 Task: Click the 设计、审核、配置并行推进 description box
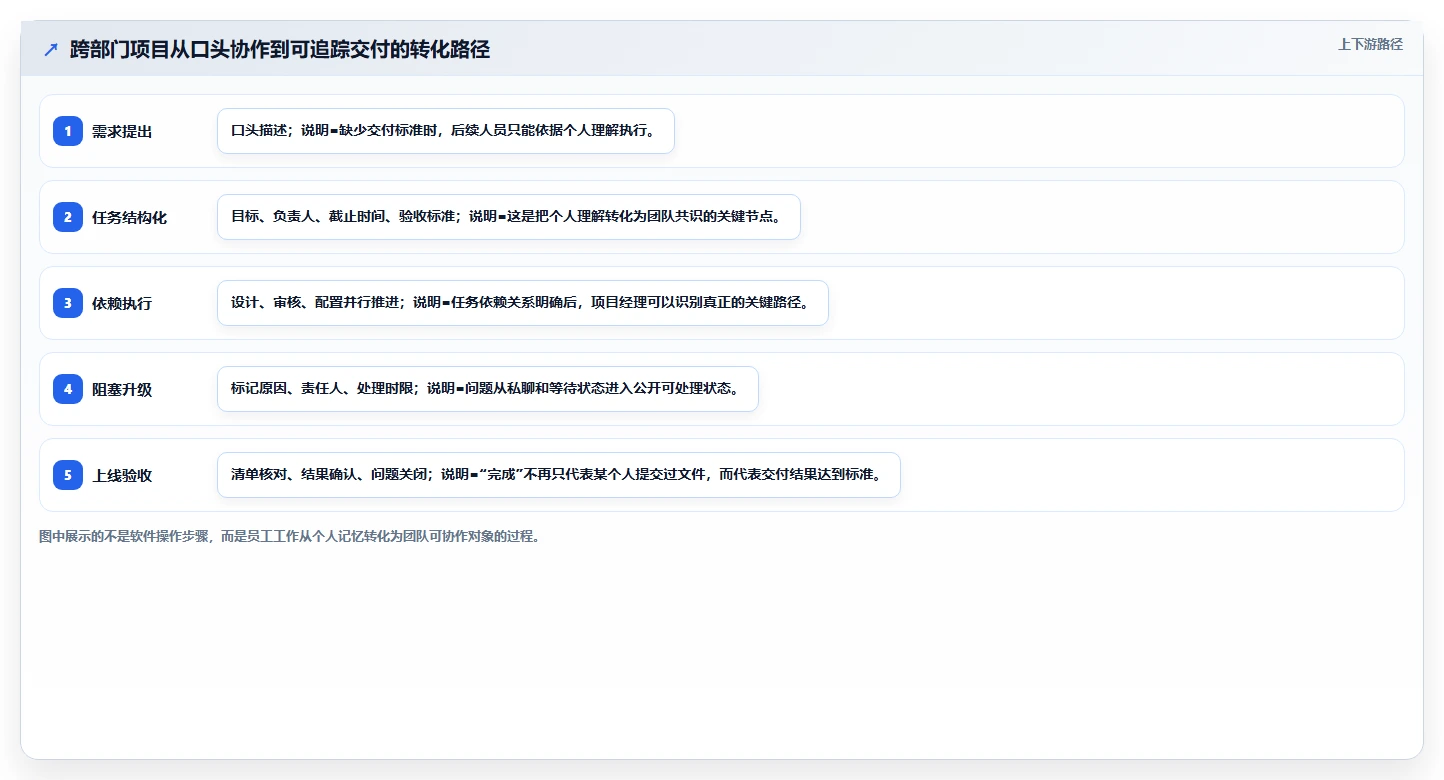tap(523, 303)
